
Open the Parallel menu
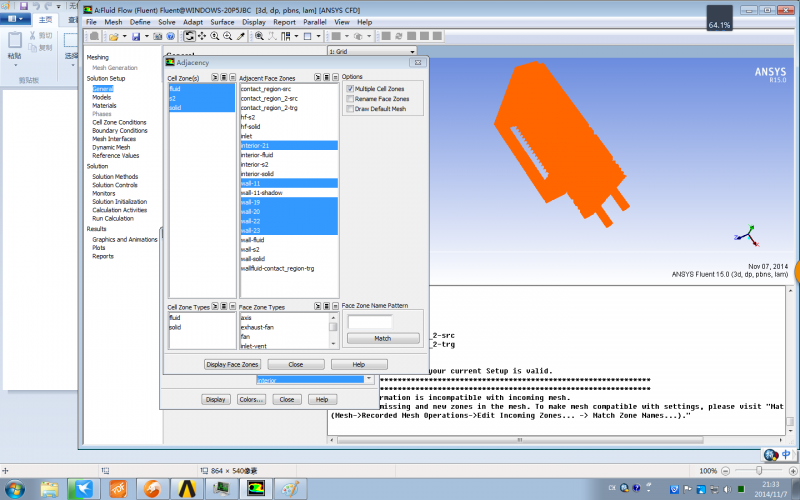coord(315,22)
